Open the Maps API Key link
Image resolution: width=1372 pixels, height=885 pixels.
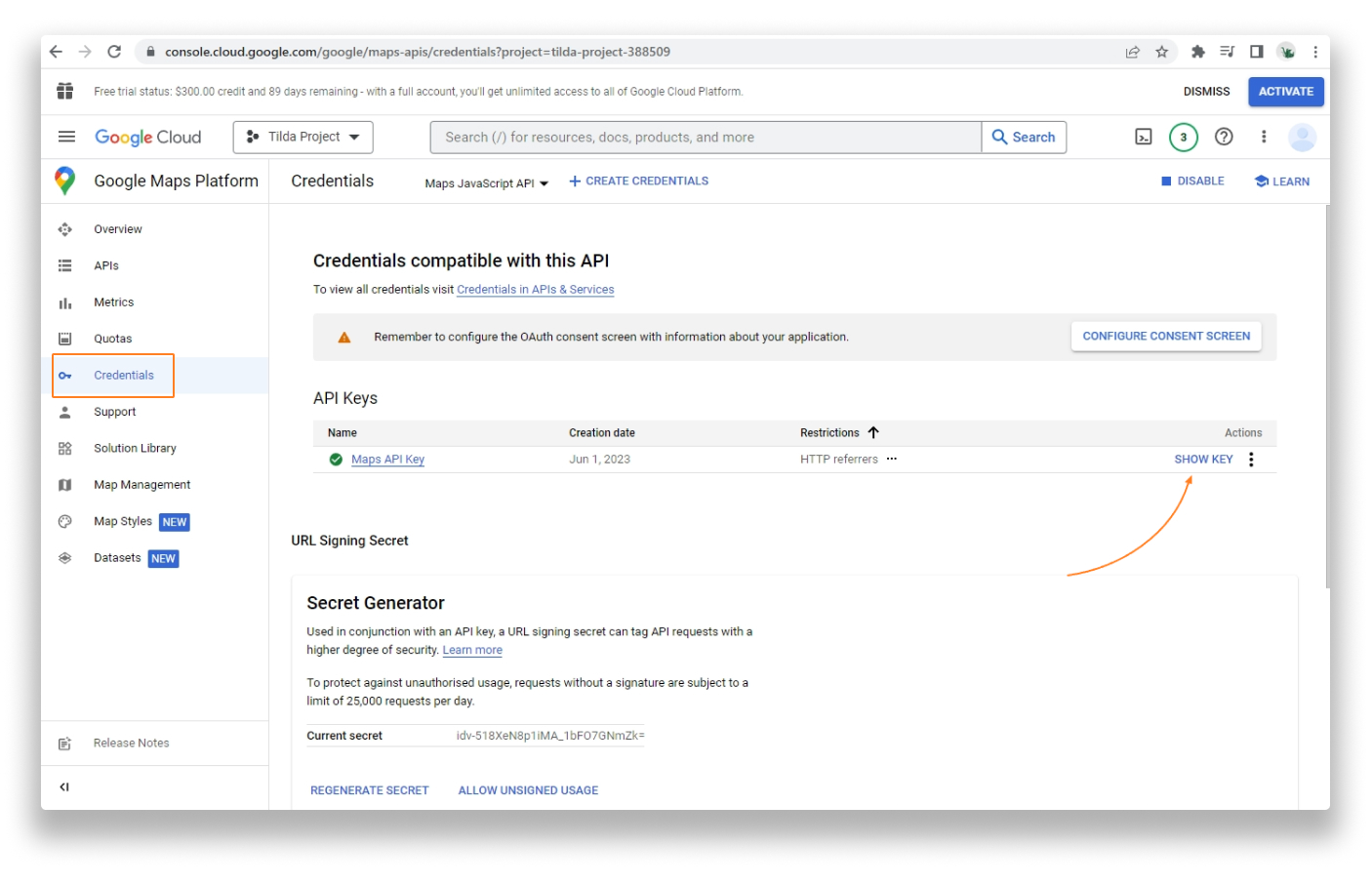(x=387, y=460)
